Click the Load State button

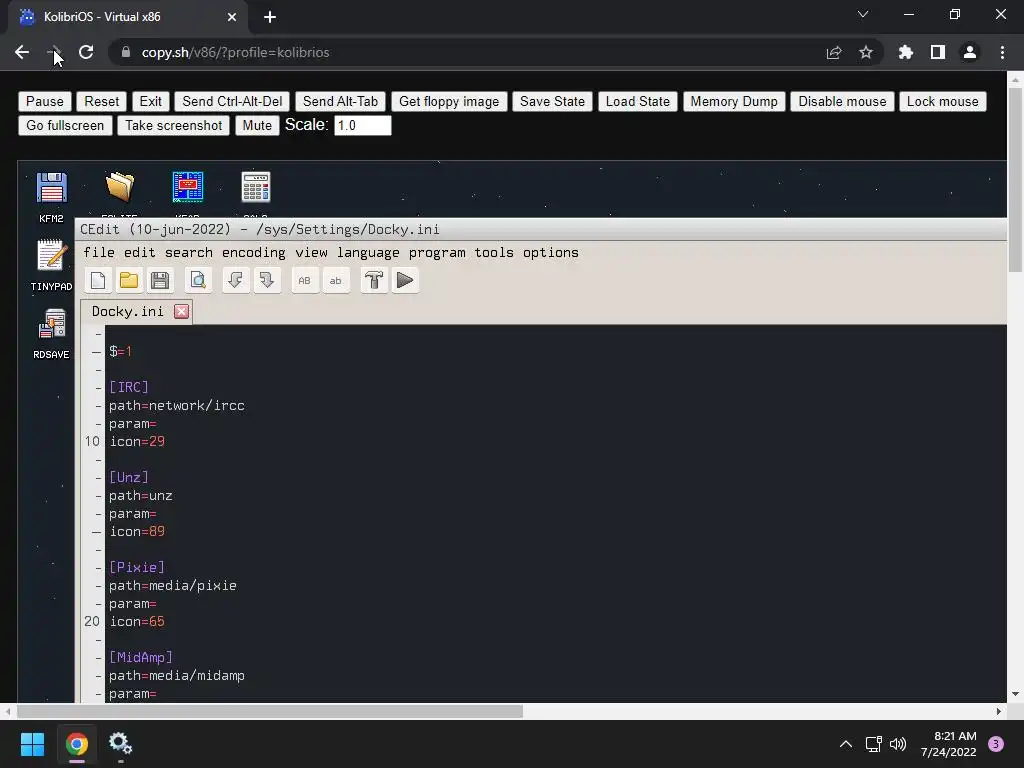638,101
